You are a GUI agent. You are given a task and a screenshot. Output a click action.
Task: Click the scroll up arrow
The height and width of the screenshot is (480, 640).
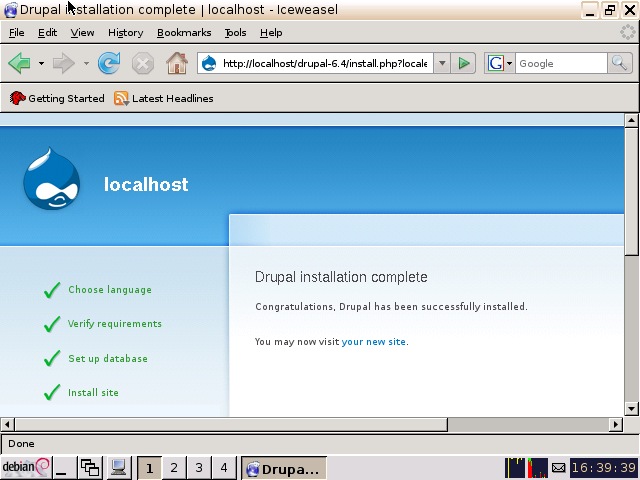pyautogui.click(x=631, y=120)
